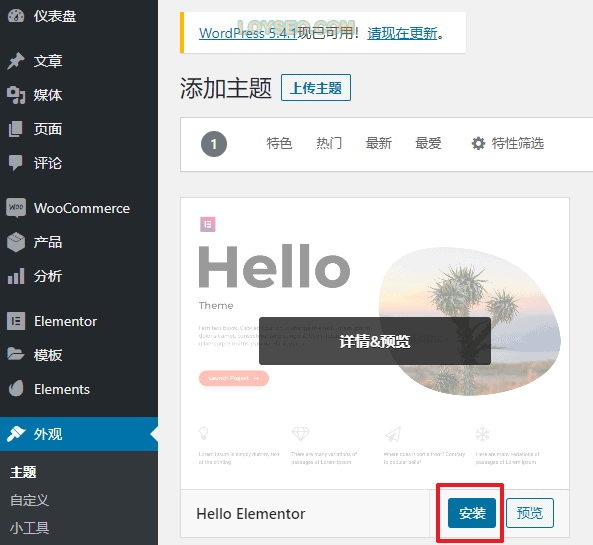
Task: Open the 媒体 menu
Action: pos(79,95)
